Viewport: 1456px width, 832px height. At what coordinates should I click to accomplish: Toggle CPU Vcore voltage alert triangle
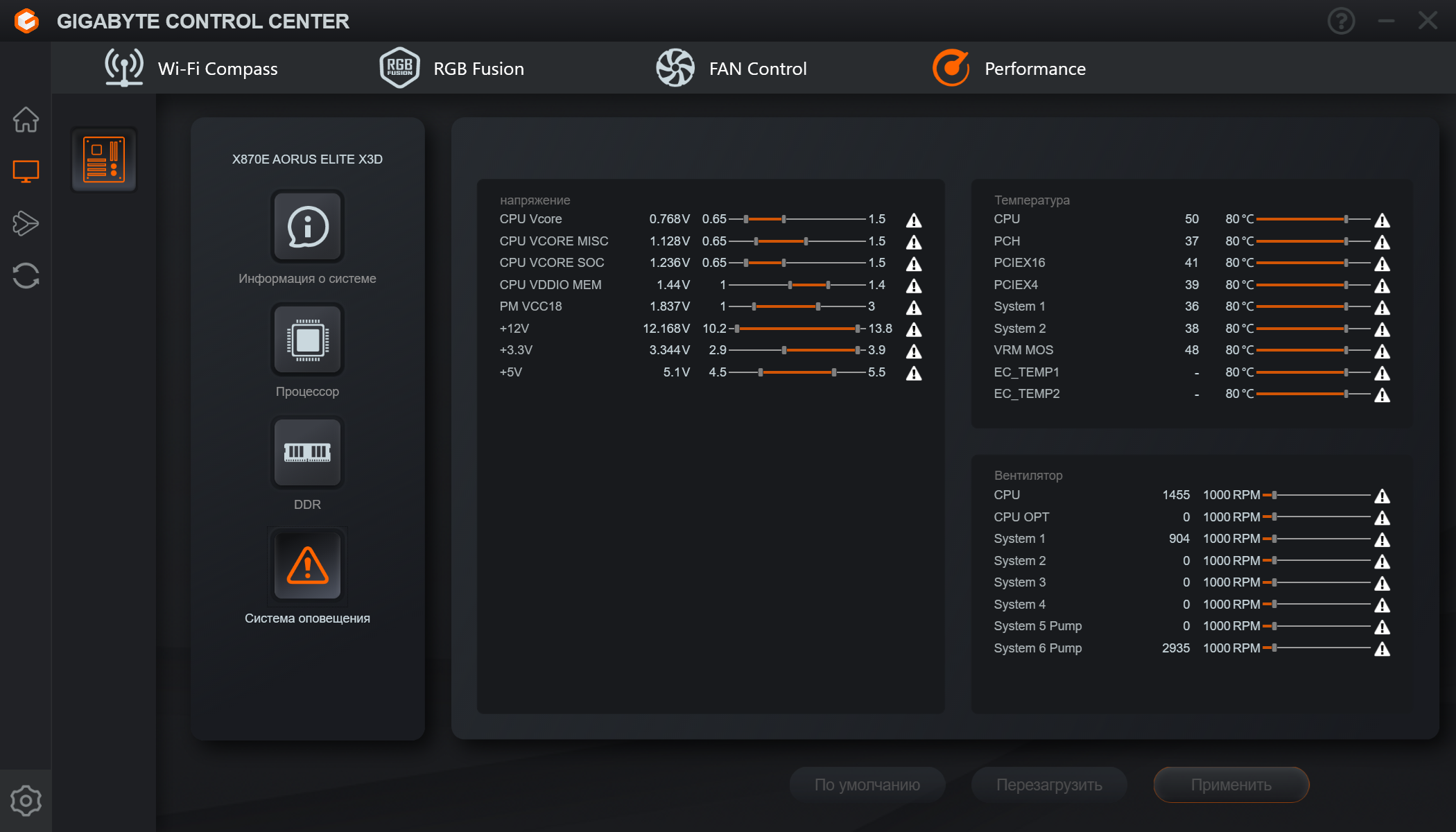coord(914,220)
